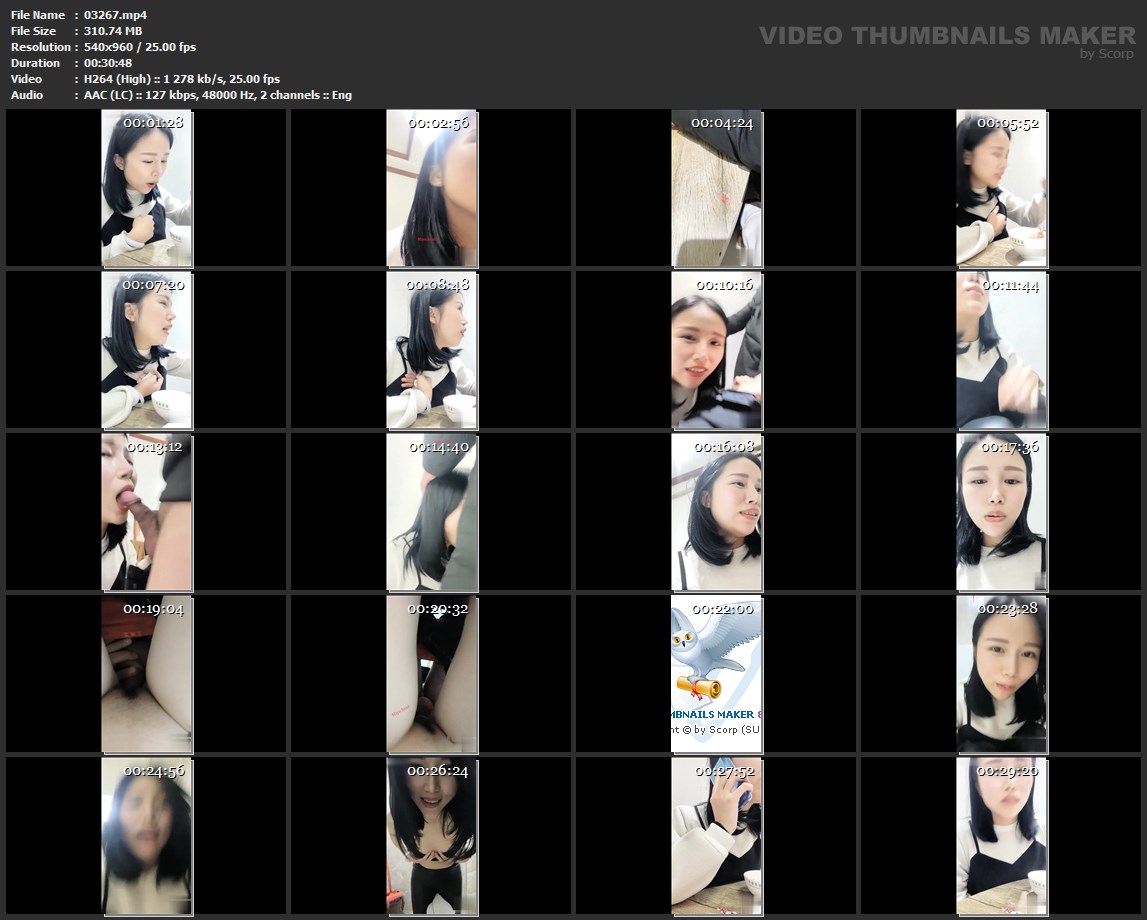Open the 00:17:36 thumbnail
1147x920 pixels.
point(1001,512)
